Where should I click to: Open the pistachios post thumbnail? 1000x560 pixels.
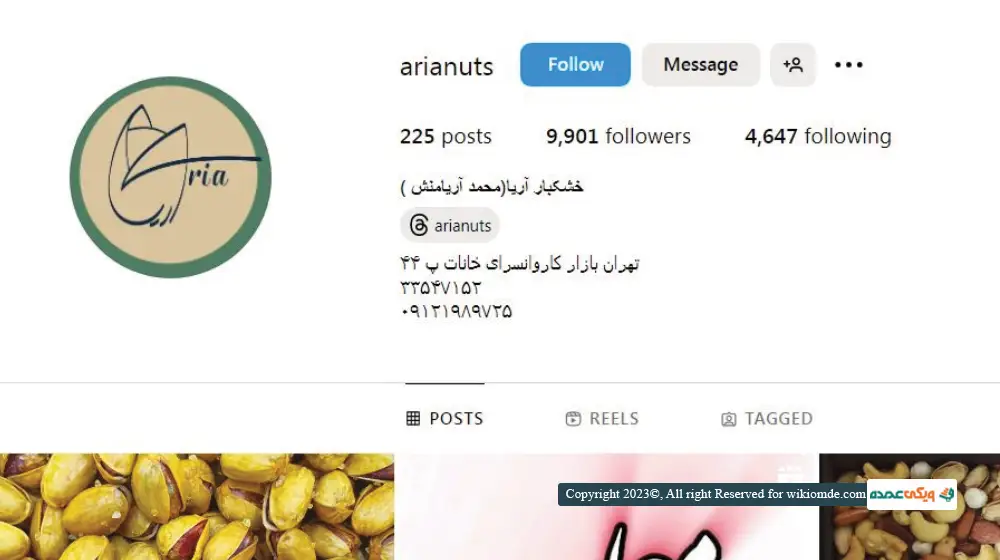[x=196, y=506]
